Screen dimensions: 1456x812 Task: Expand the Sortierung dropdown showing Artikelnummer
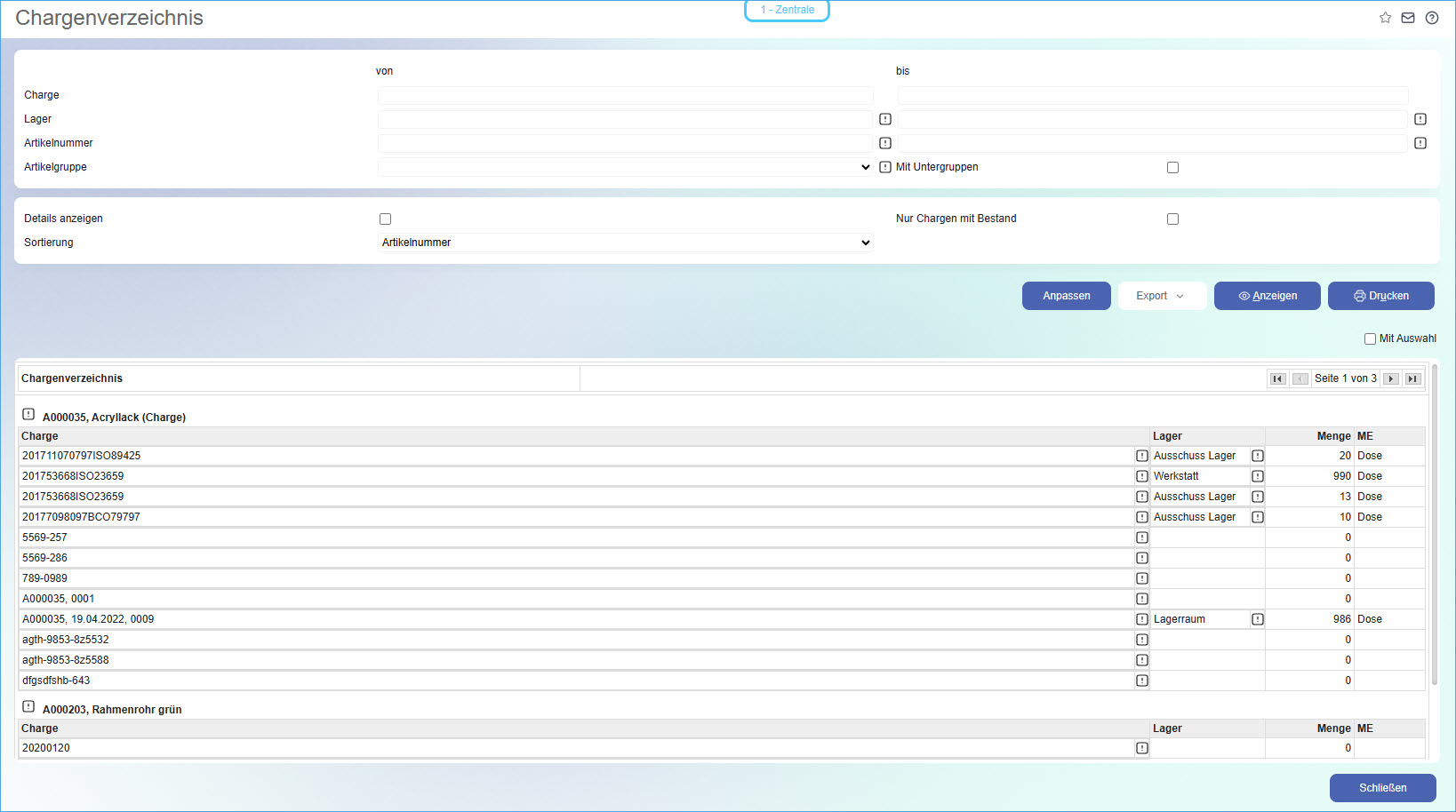[x=625, y=243]
